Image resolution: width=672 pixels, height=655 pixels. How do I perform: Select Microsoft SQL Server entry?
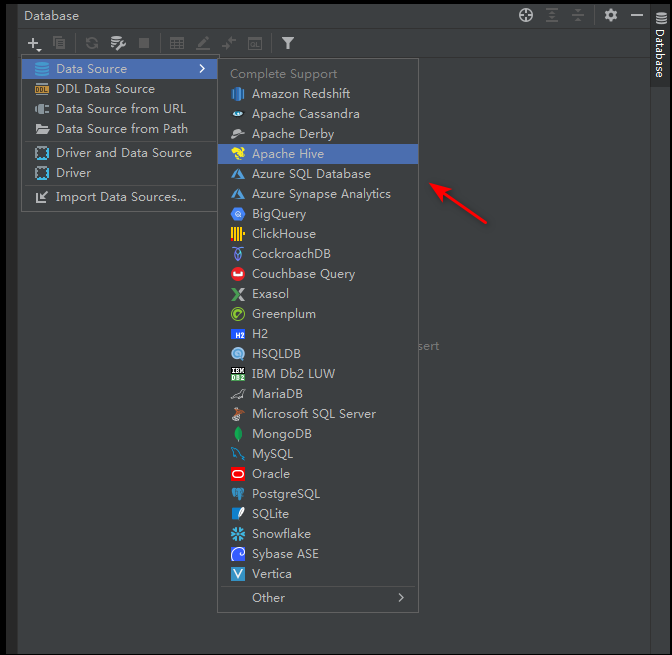click(x=318, y=414)
